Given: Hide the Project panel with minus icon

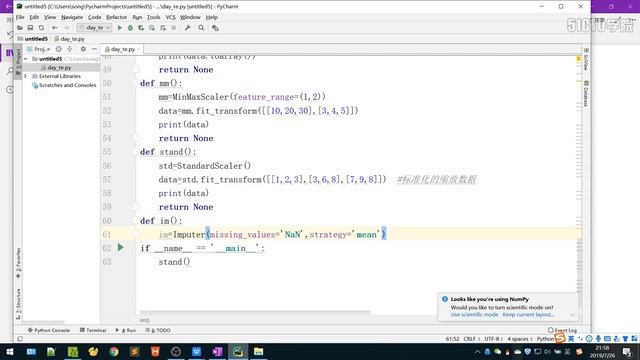Looking at the screenshot, I should coord(94,49).
